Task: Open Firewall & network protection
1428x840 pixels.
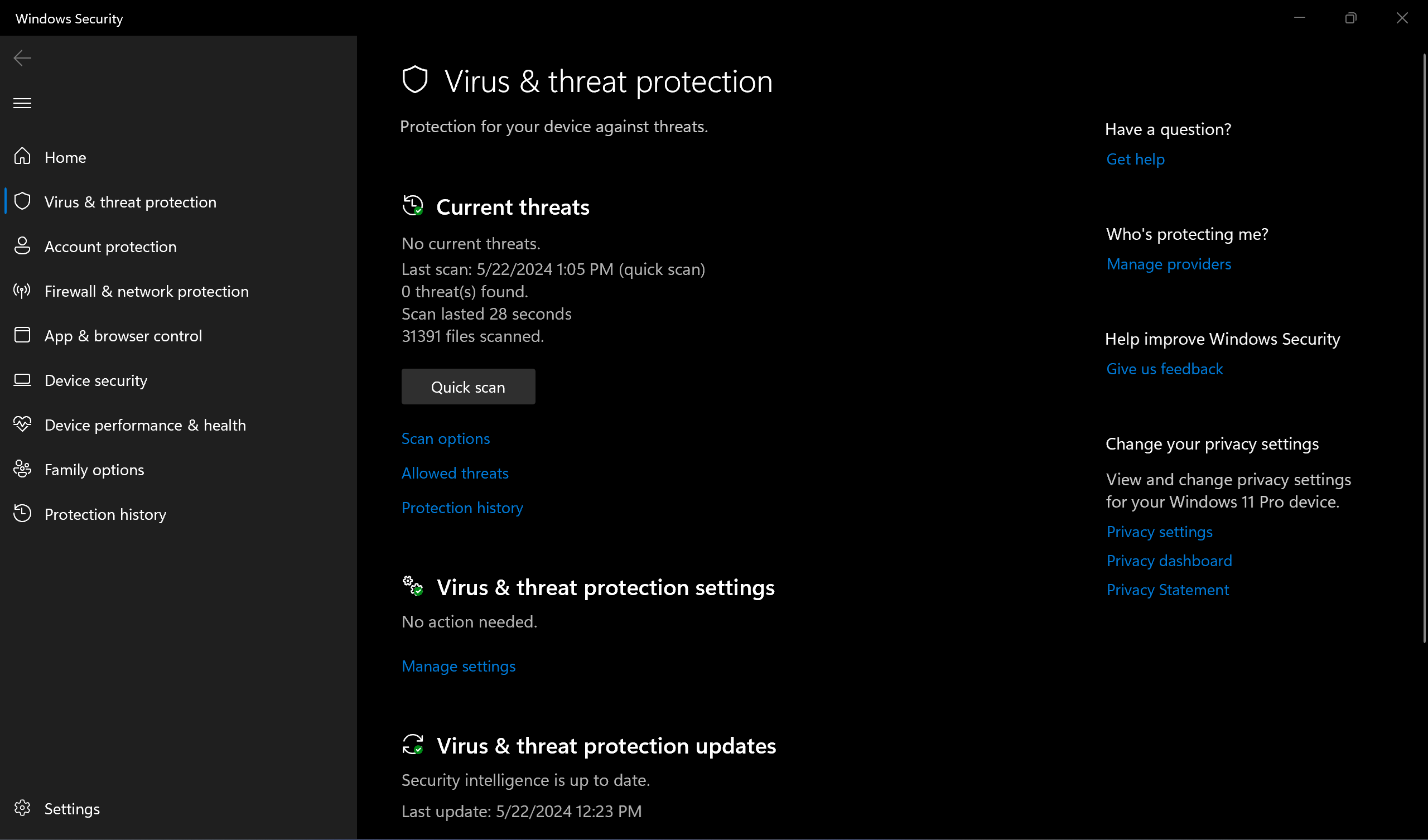Action: [x=146, y=291]
